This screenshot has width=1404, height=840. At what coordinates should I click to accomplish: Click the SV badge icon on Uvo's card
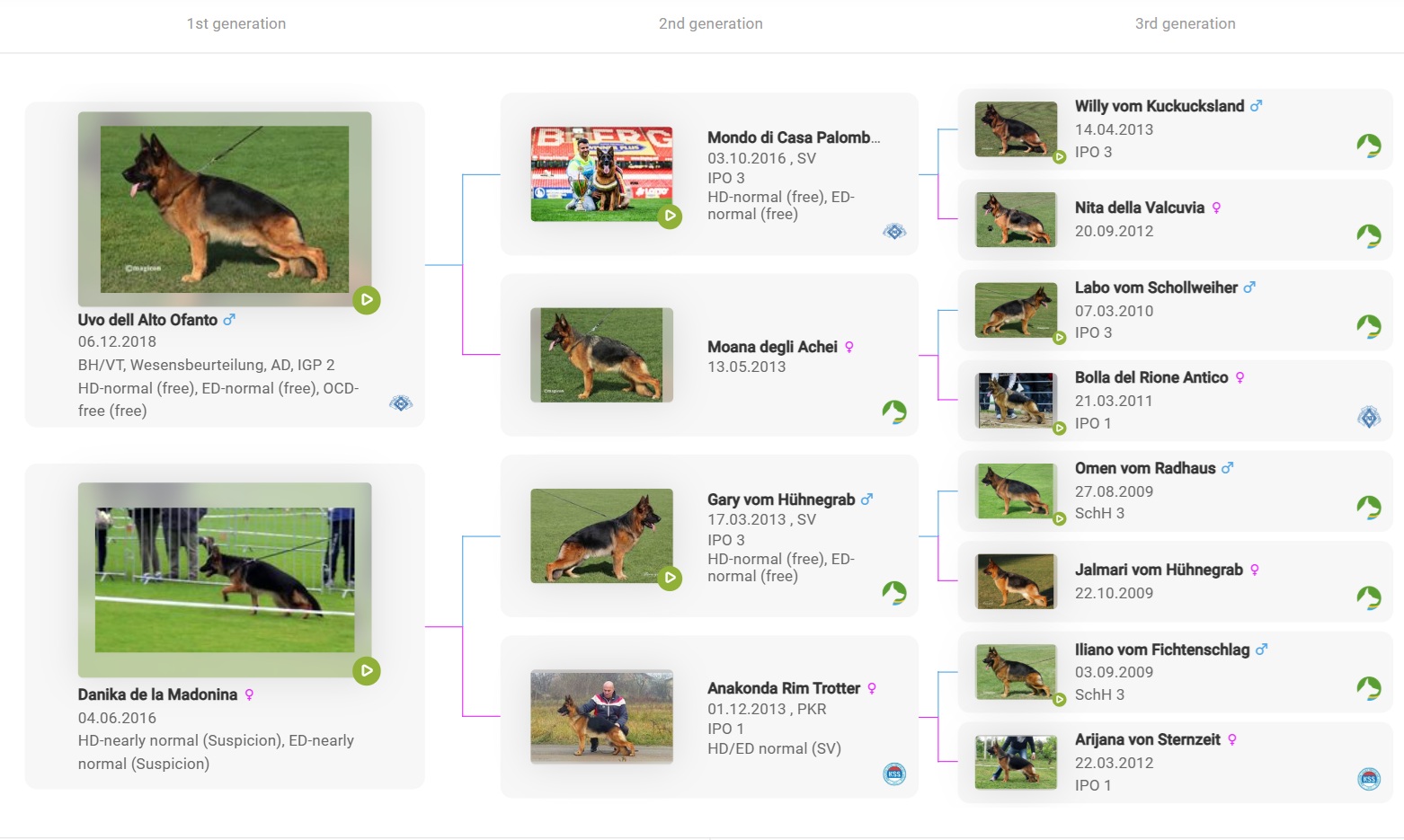pyautogui.click(x=401, y=403)
